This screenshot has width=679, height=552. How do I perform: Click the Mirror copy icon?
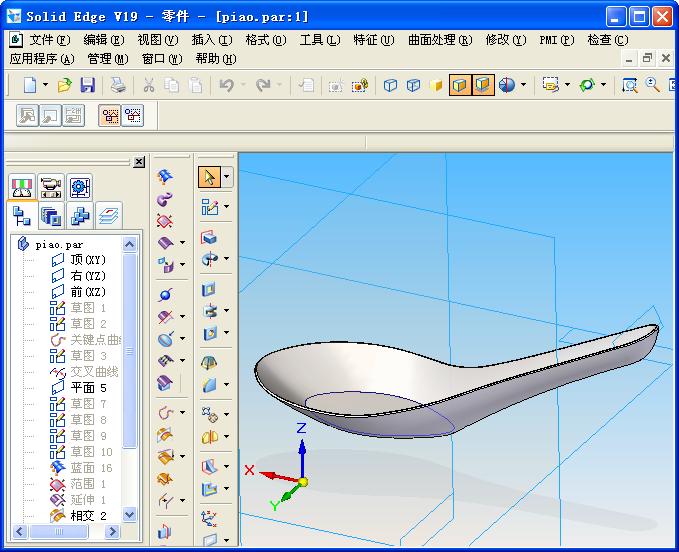point(210,437)
